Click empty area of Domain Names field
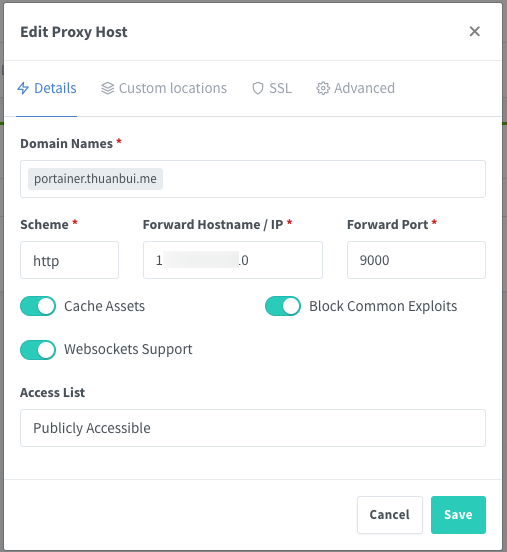Image resolution: width=507 pixels, height=552 pixels. click(x=324, y=179)
